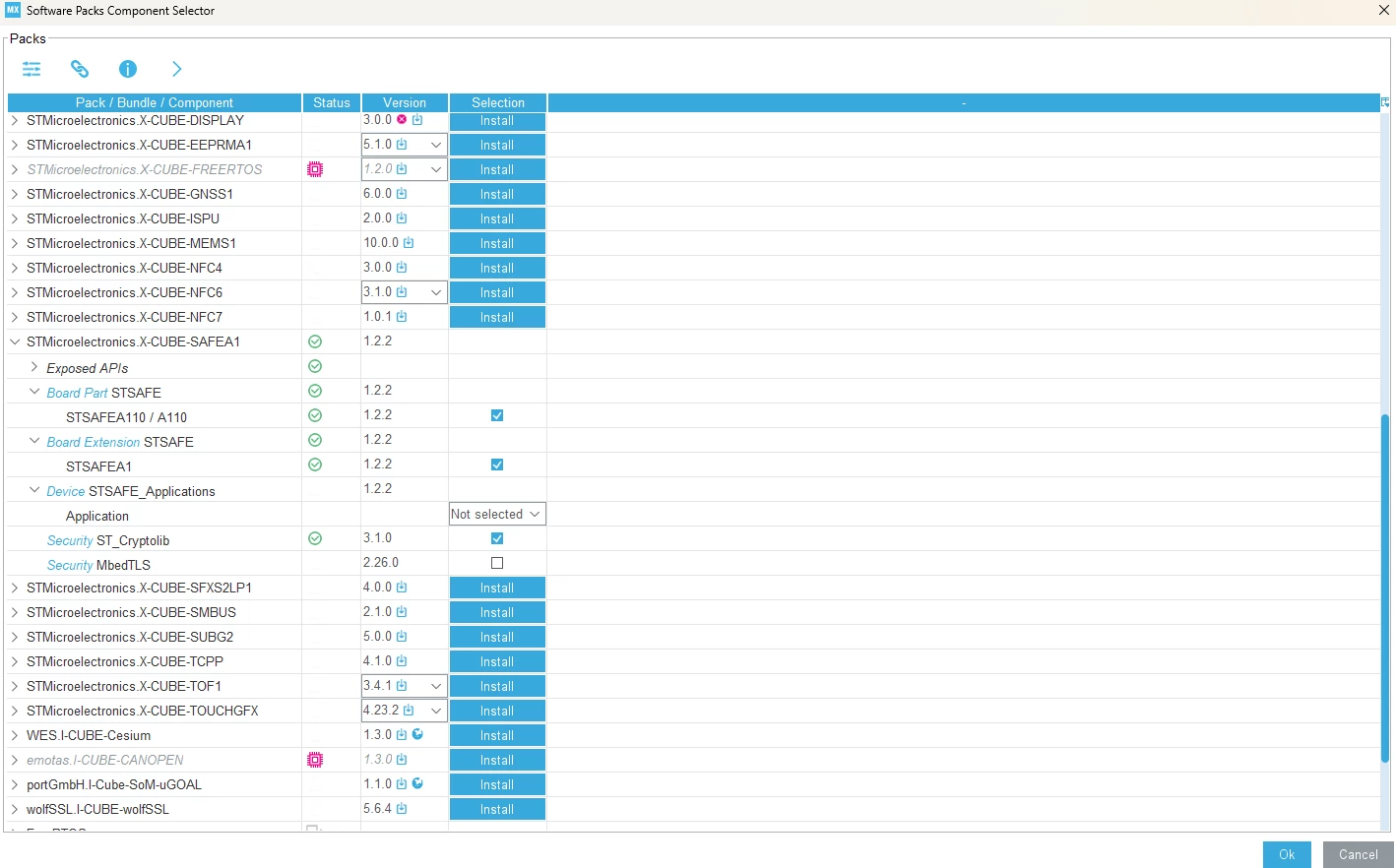Click the download icon next to I-CUBE-Cesium 1.3.0
1396x868 pixels.
(x=402, y=735)
